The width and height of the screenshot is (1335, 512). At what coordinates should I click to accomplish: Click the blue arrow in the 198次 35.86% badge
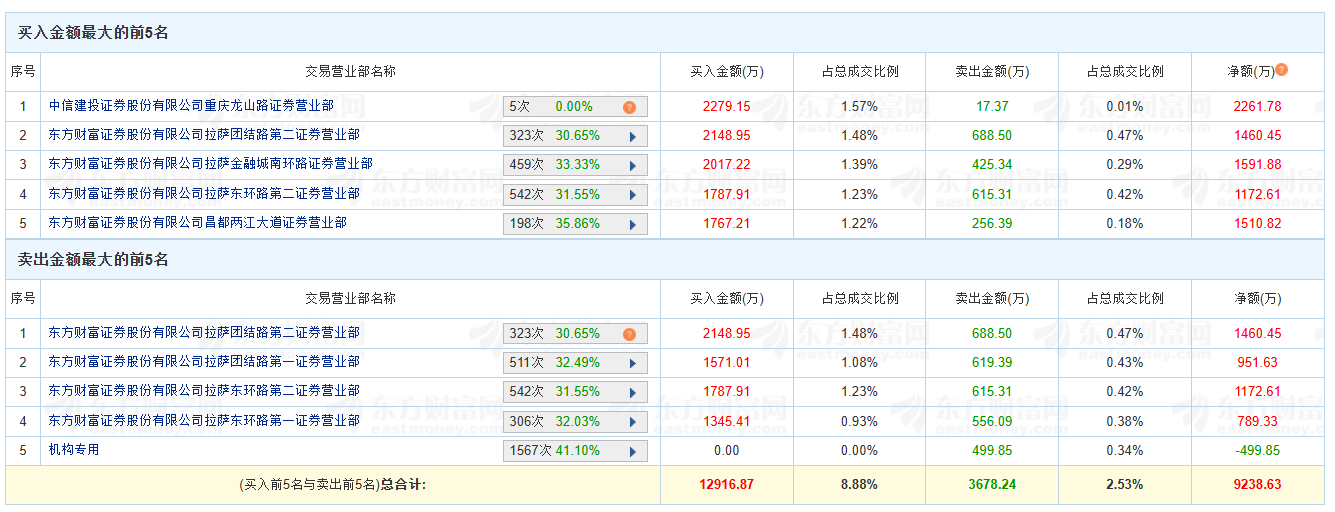632,224
